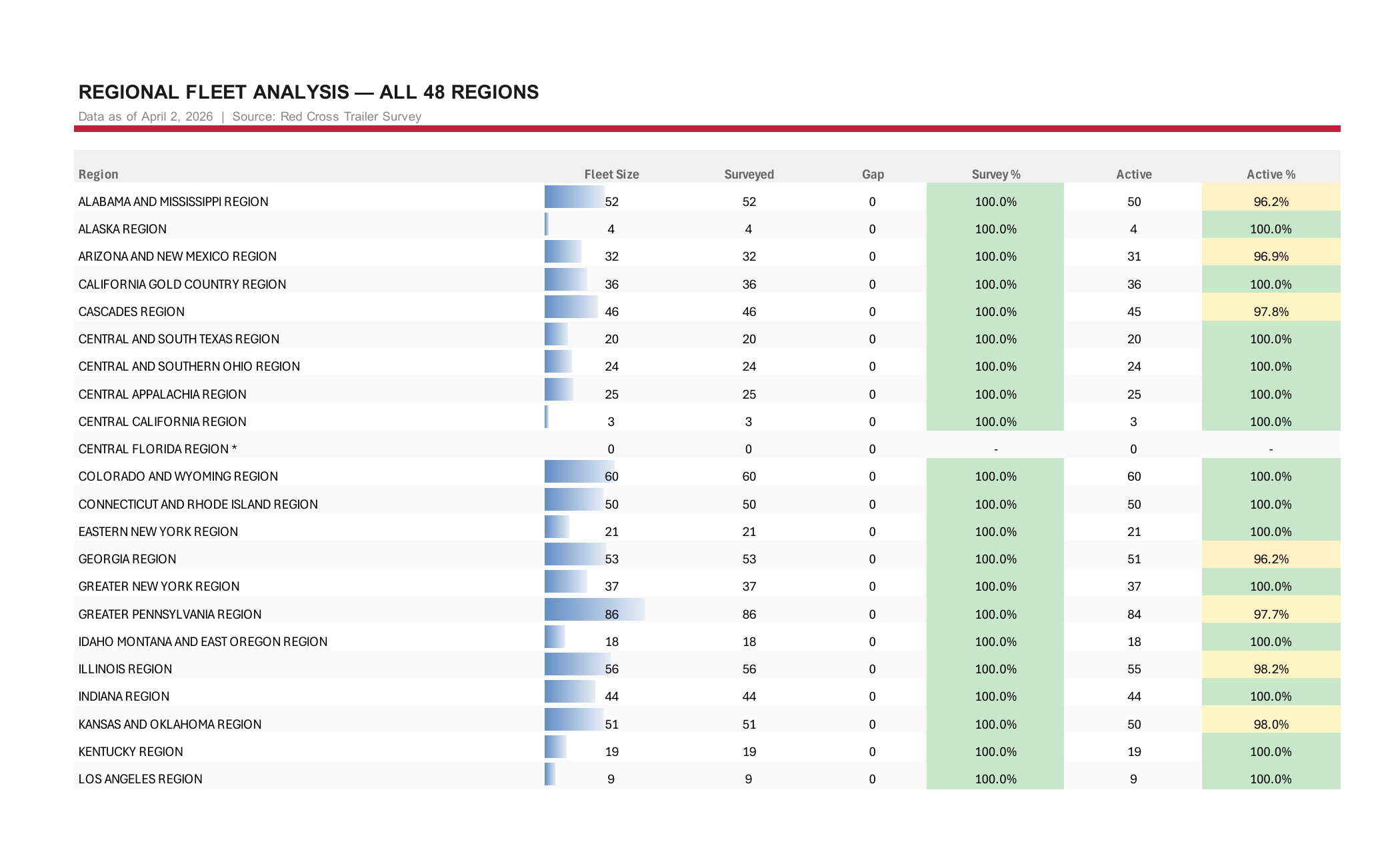Click the Active % column header
Viewport: 1400px width, 850px height.
pyautogui.click(x=1271, y=174)
